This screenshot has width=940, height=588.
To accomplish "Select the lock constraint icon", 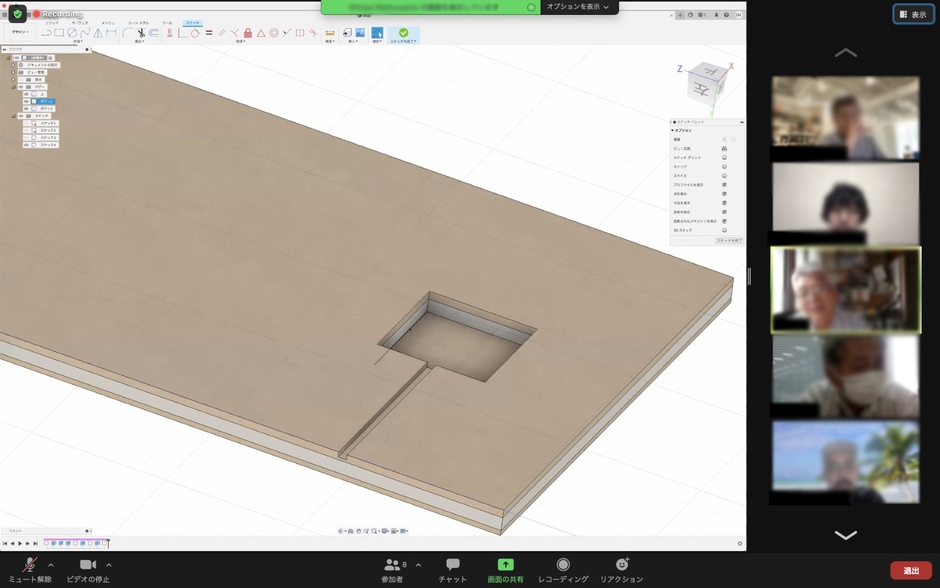I will tap(247, 33).
